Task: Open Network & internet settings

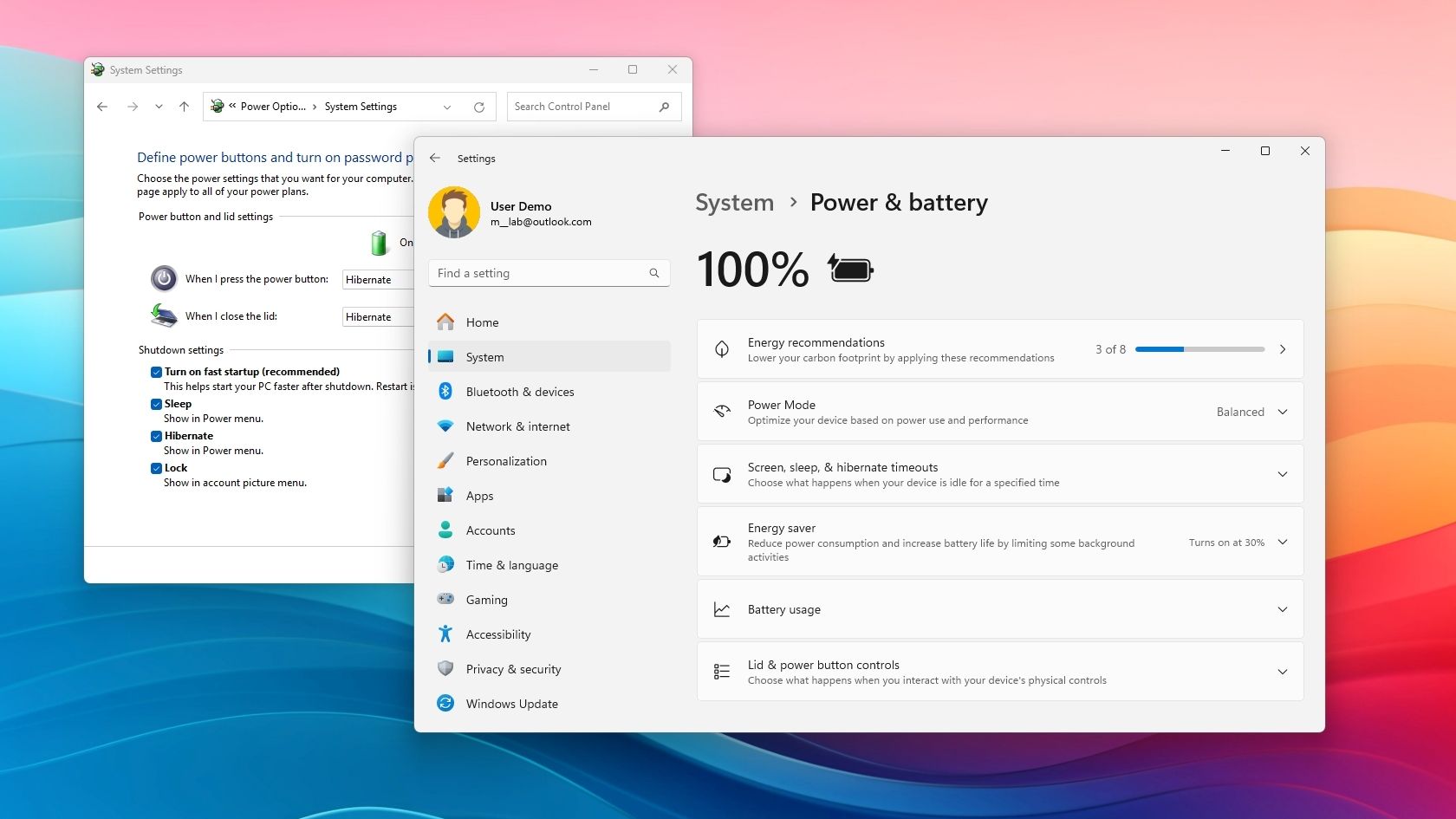Action: pyautogui.click(x=517, y=426)
